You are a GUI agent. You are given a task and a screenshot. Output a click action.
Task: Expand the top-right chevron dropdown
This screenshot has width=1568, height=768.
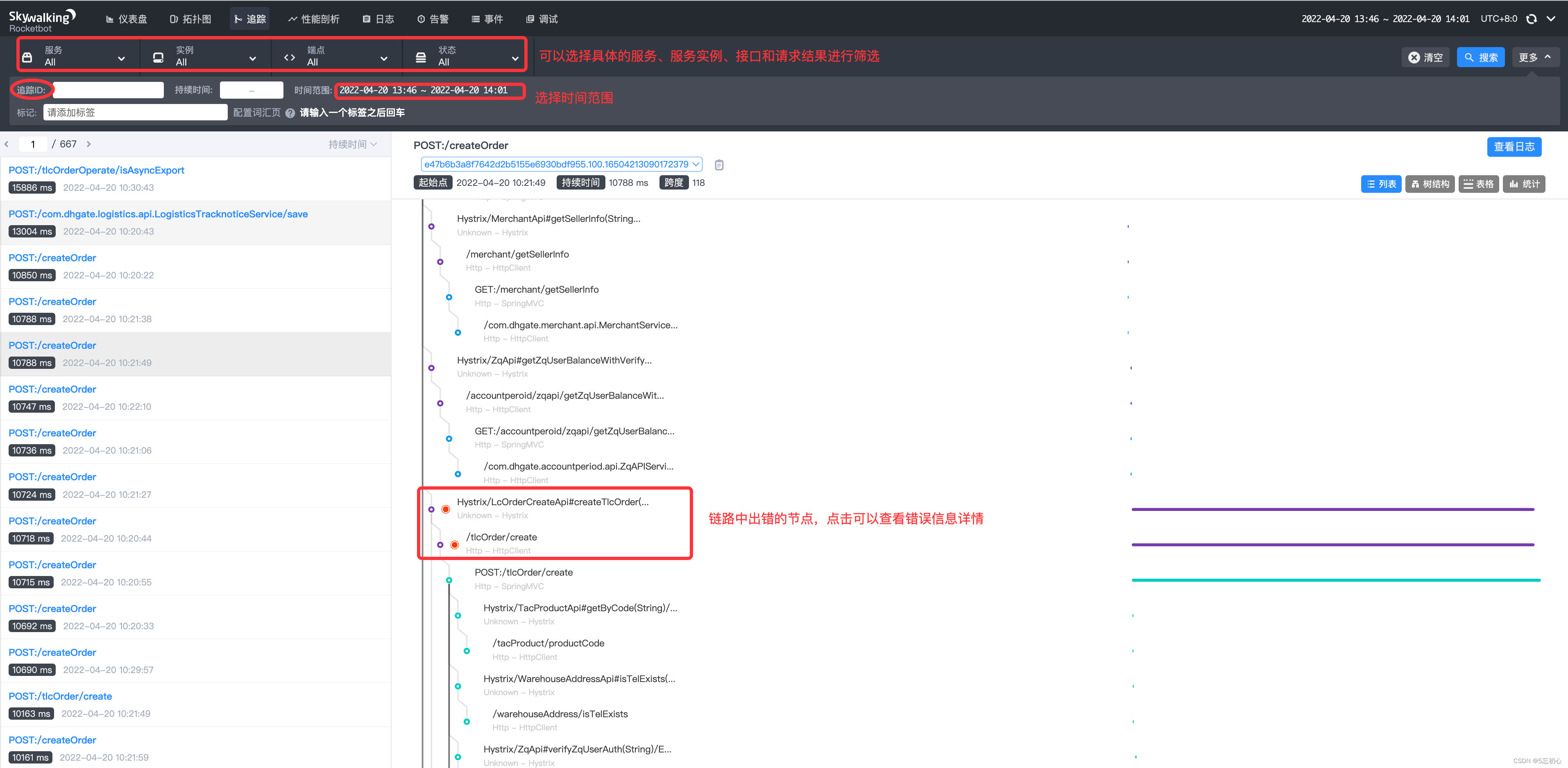[1551, 19]
